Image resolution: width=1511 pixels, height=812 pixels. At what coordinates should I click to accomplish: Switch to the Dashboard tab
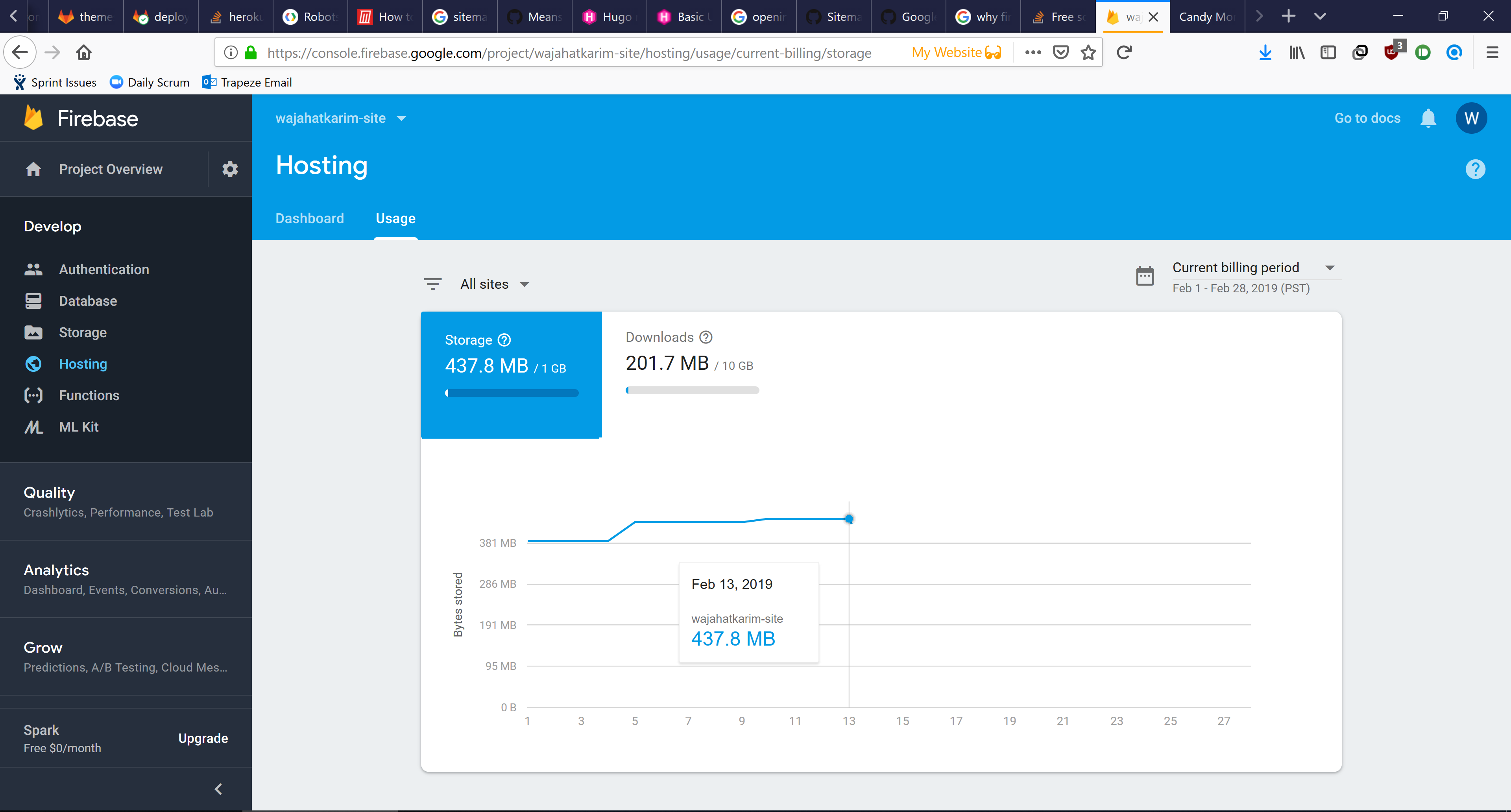(310, 219)
